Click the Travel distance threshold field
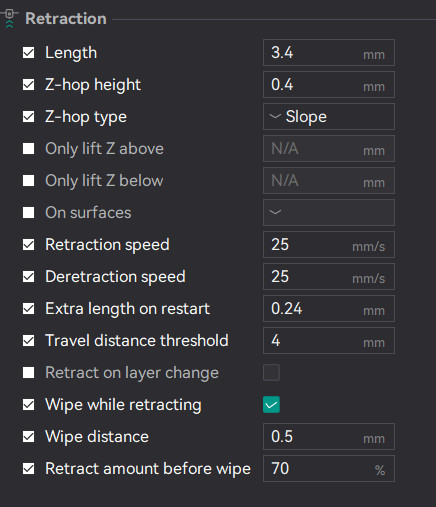 coord(329,341)
